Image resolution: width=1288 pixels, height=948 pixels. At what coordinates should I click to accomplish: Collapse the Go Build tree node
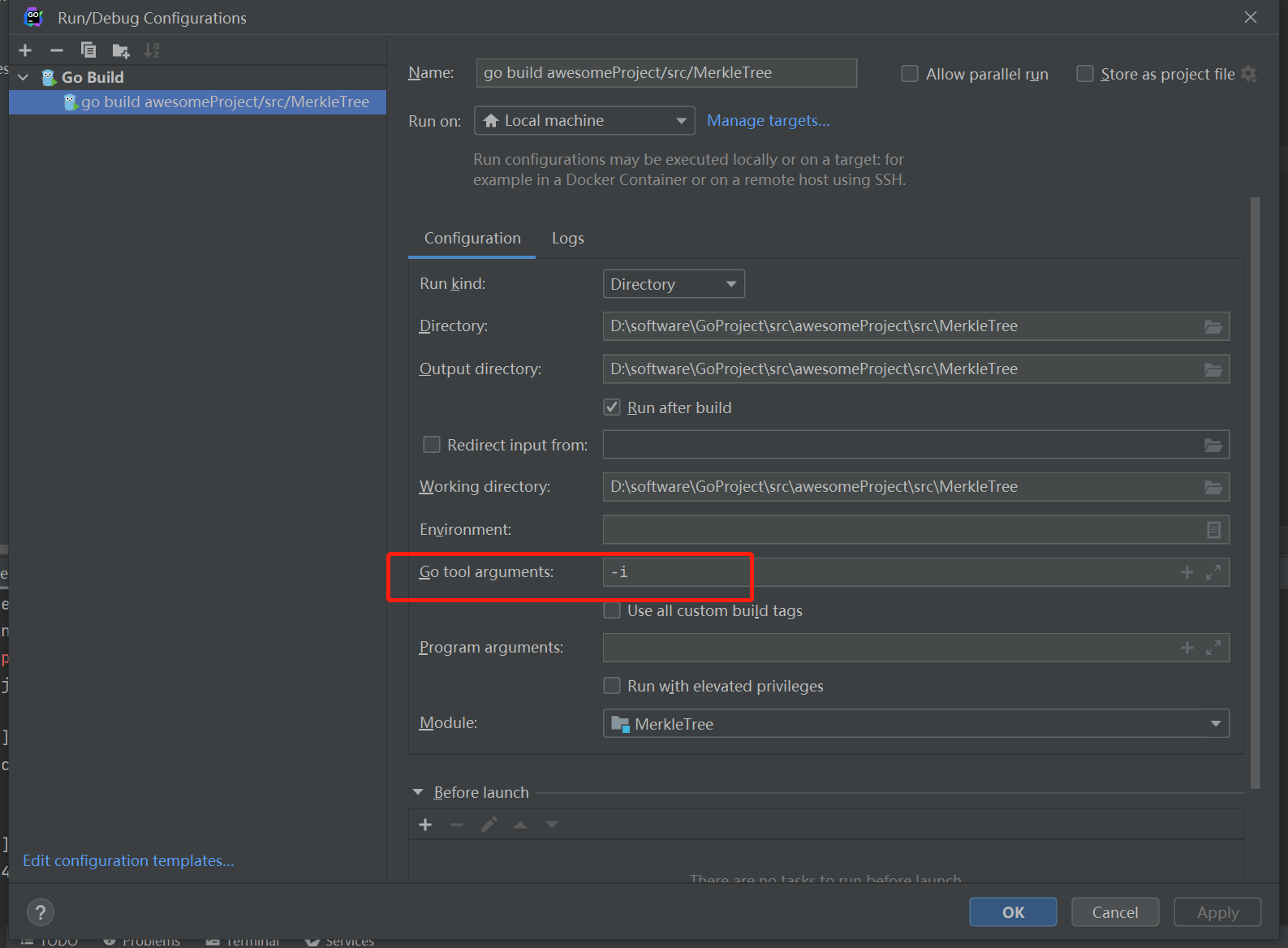(24, 77)
